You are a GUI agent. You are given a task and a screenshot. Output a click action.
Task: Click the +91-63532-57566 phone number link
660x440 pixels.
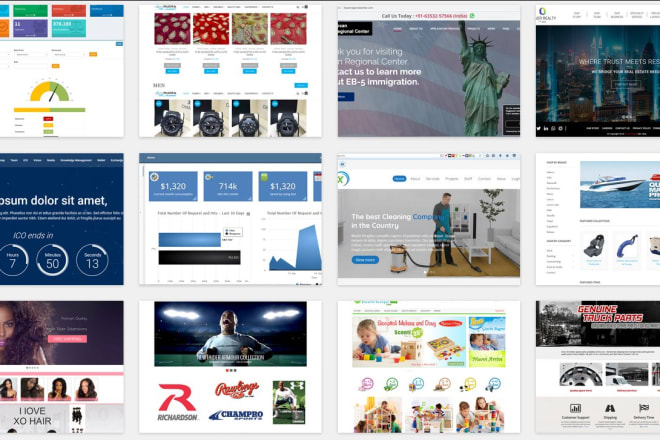(441, 16)
